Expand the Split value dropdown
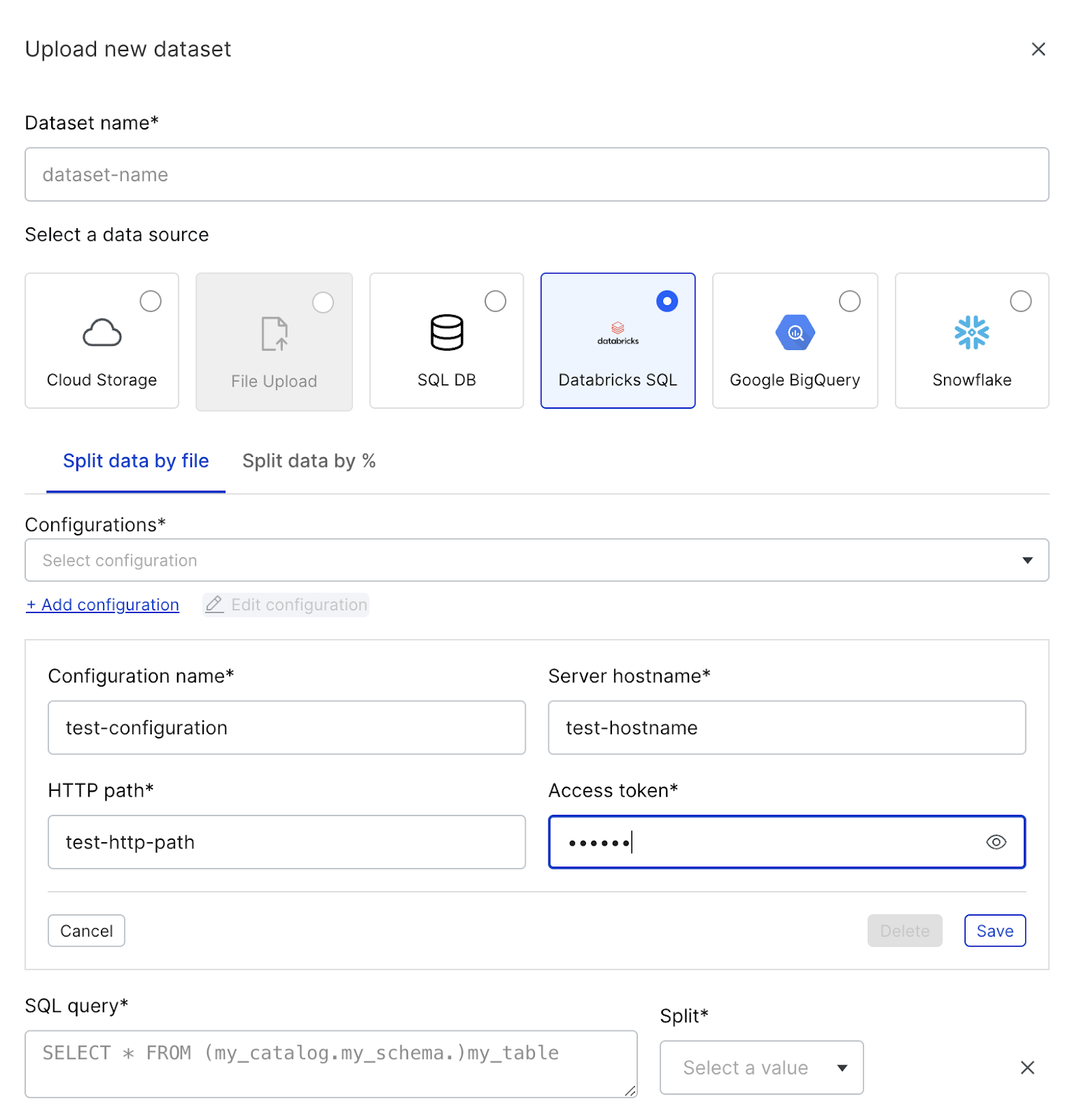The width and height of the screenshot is (1070, 1120). (762, 1067)
